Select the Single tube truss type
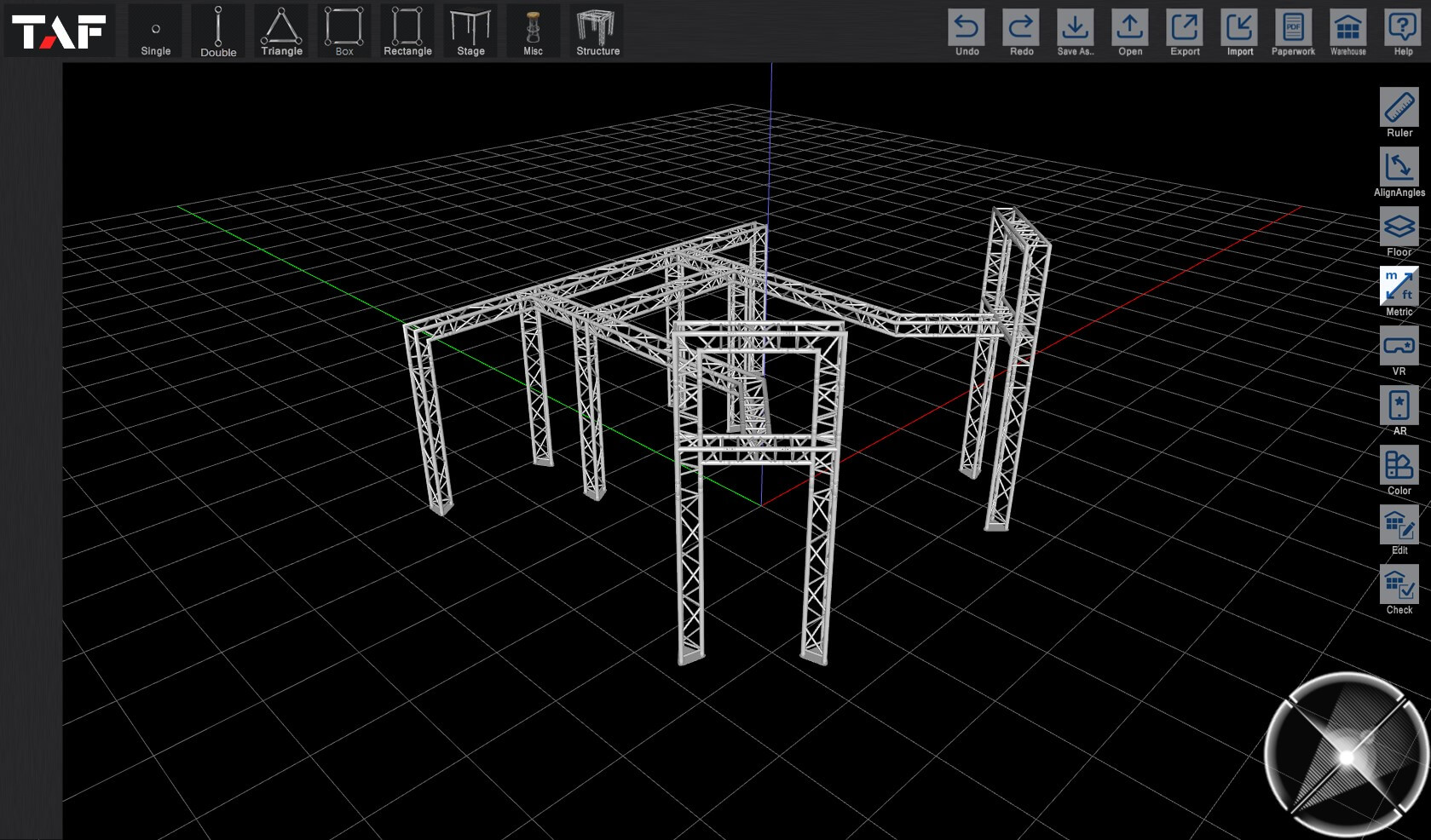The image size is (1431, 840). [x=155, y=32]
